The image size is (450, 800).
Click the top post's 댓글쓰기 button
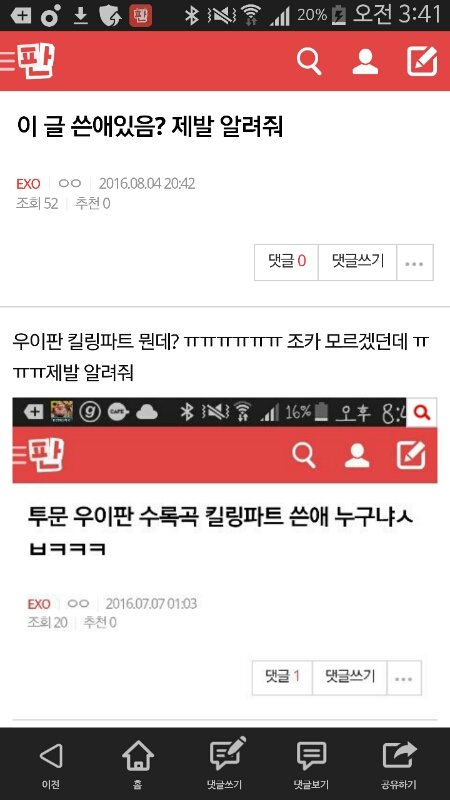(x=357, y=262)
